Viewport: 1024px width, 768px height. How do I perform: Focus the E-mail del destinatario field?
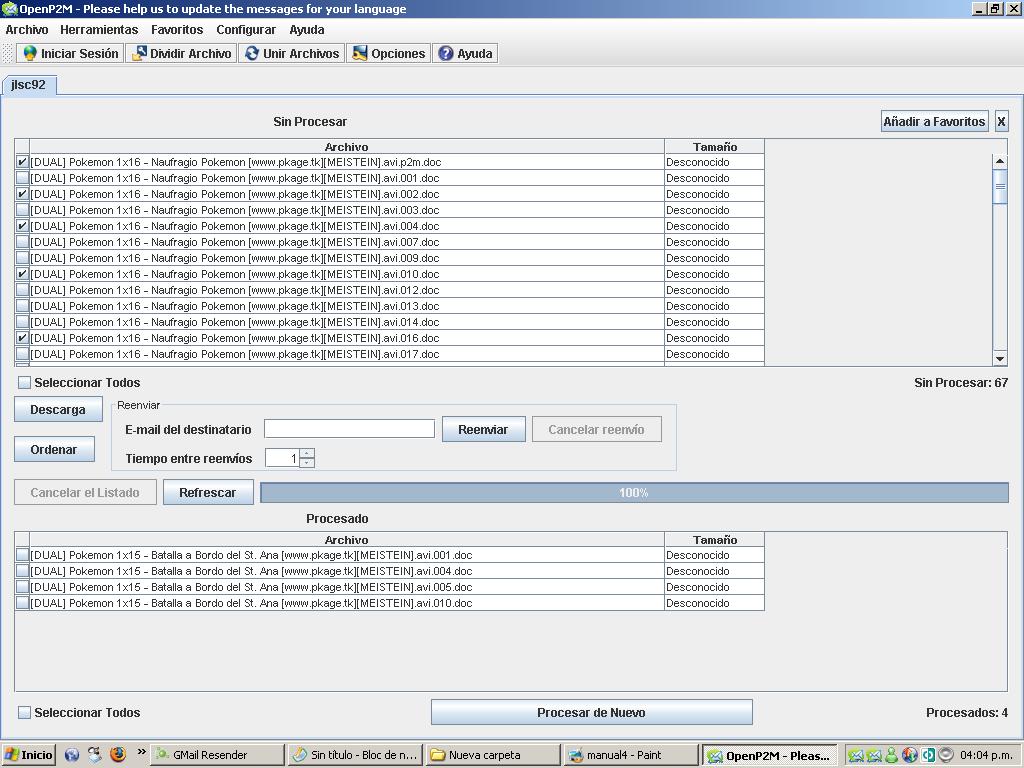[x=349, y=429]
